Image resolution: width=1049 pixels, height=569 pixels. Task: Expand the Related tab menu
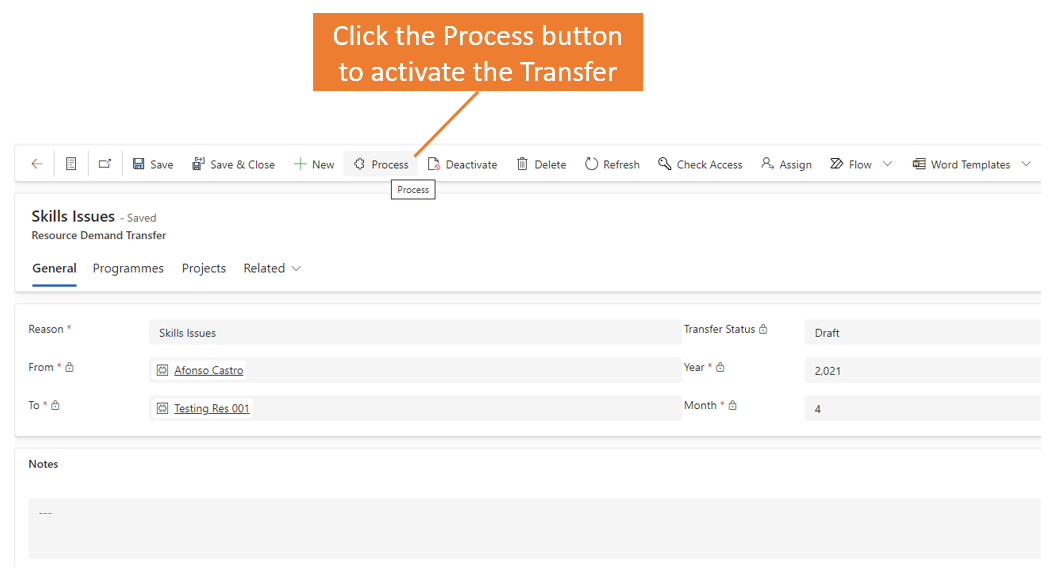(272, 268)
